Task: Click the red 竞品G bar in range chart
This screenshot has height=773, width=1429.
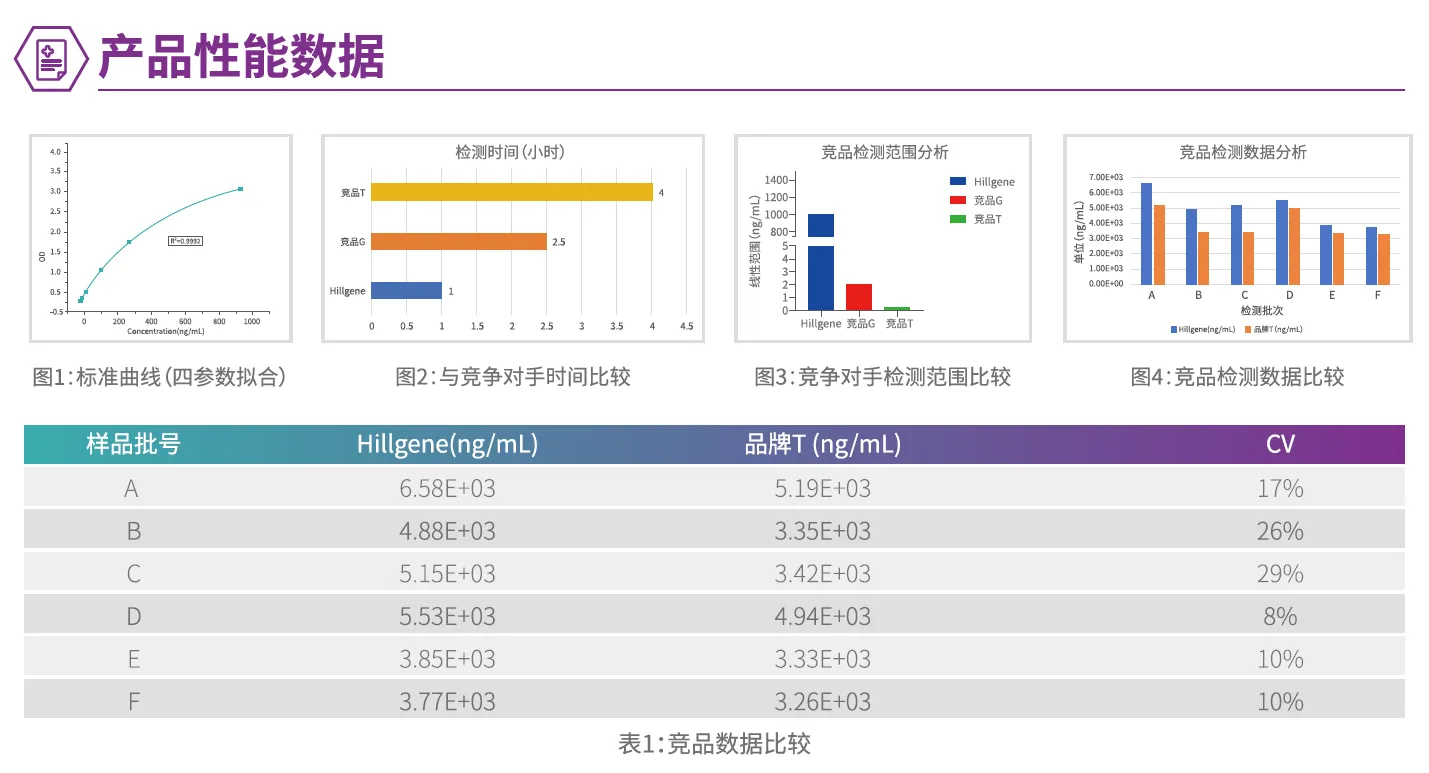Action: tap(859, 297)
